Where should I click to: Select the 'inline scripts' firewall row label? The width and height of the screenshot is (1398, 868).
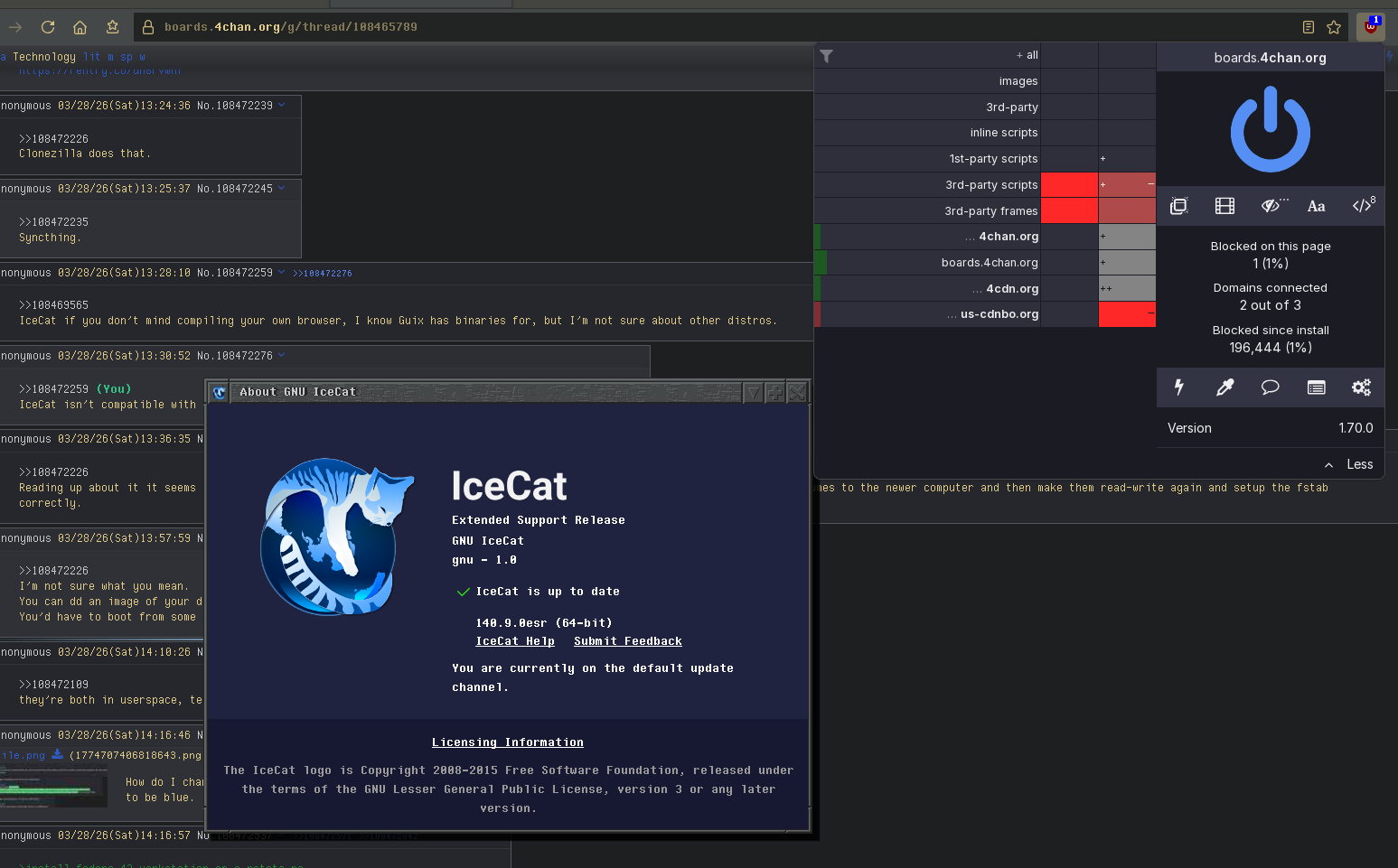[1004, 133]
